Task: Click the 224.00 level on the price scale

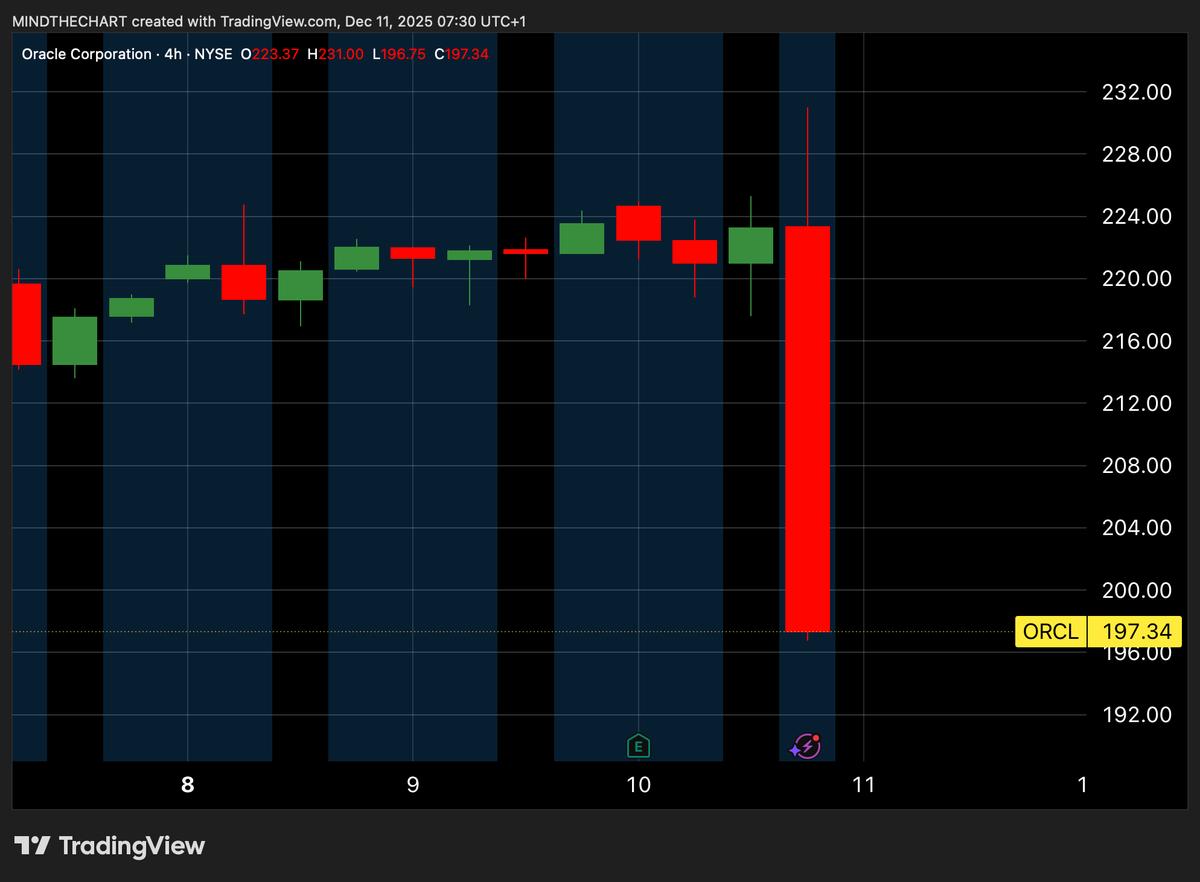Action: tap(1135, 216)
